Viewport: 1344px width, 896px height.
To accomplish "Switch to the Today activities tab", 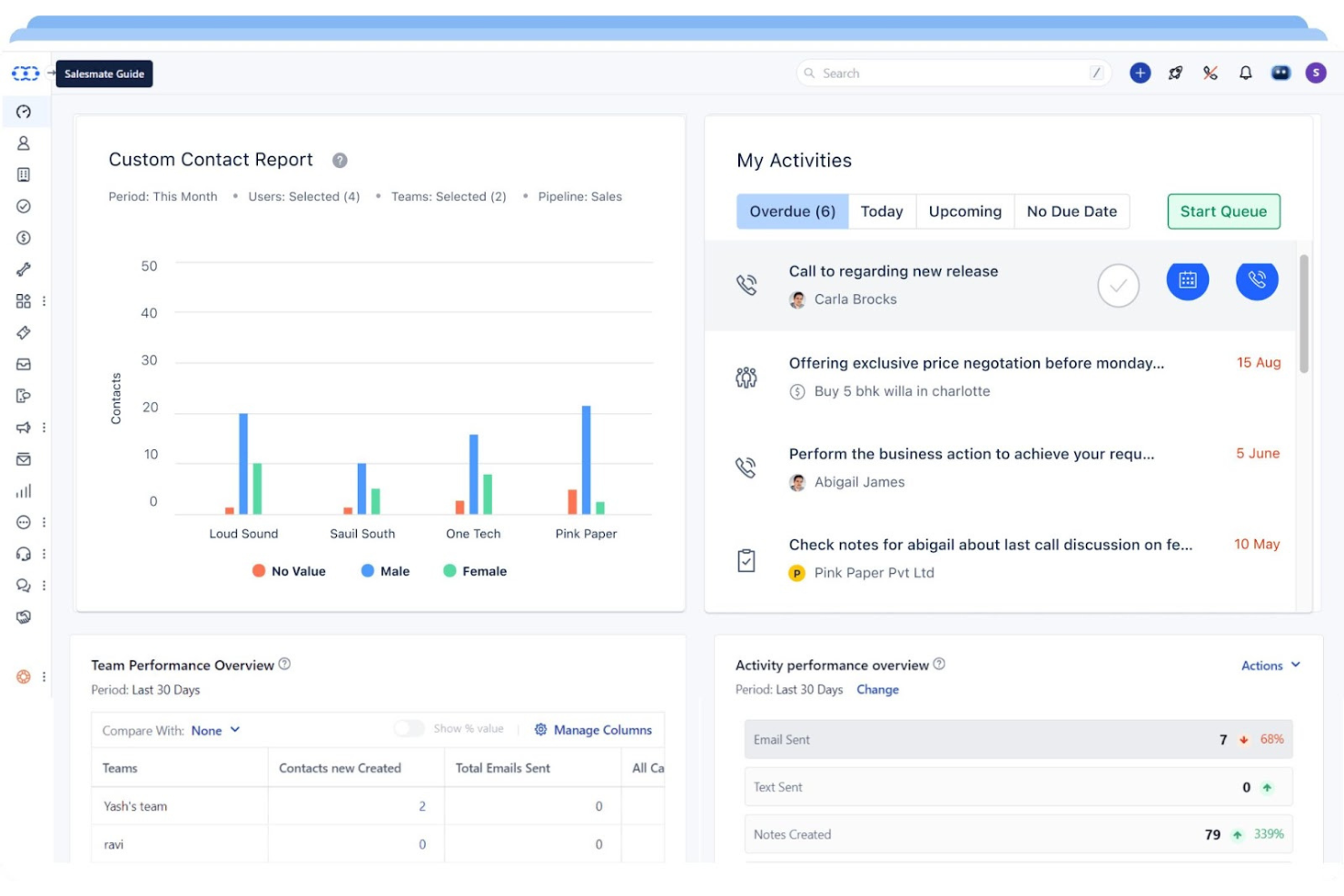I will coord(881,211).
